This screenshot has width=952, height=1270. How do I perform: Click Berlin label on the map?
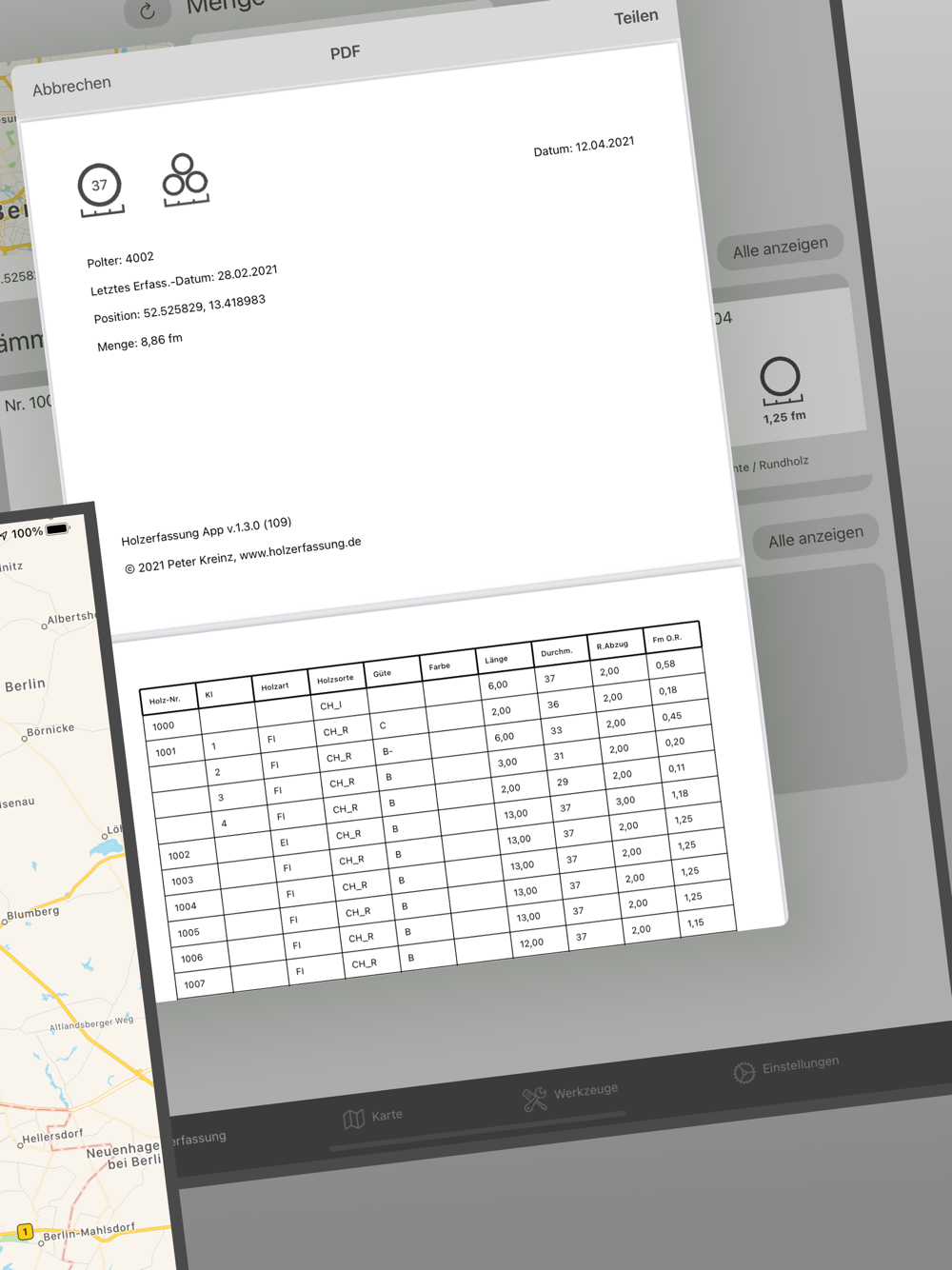pyautogui.click(x=25, y=685)
